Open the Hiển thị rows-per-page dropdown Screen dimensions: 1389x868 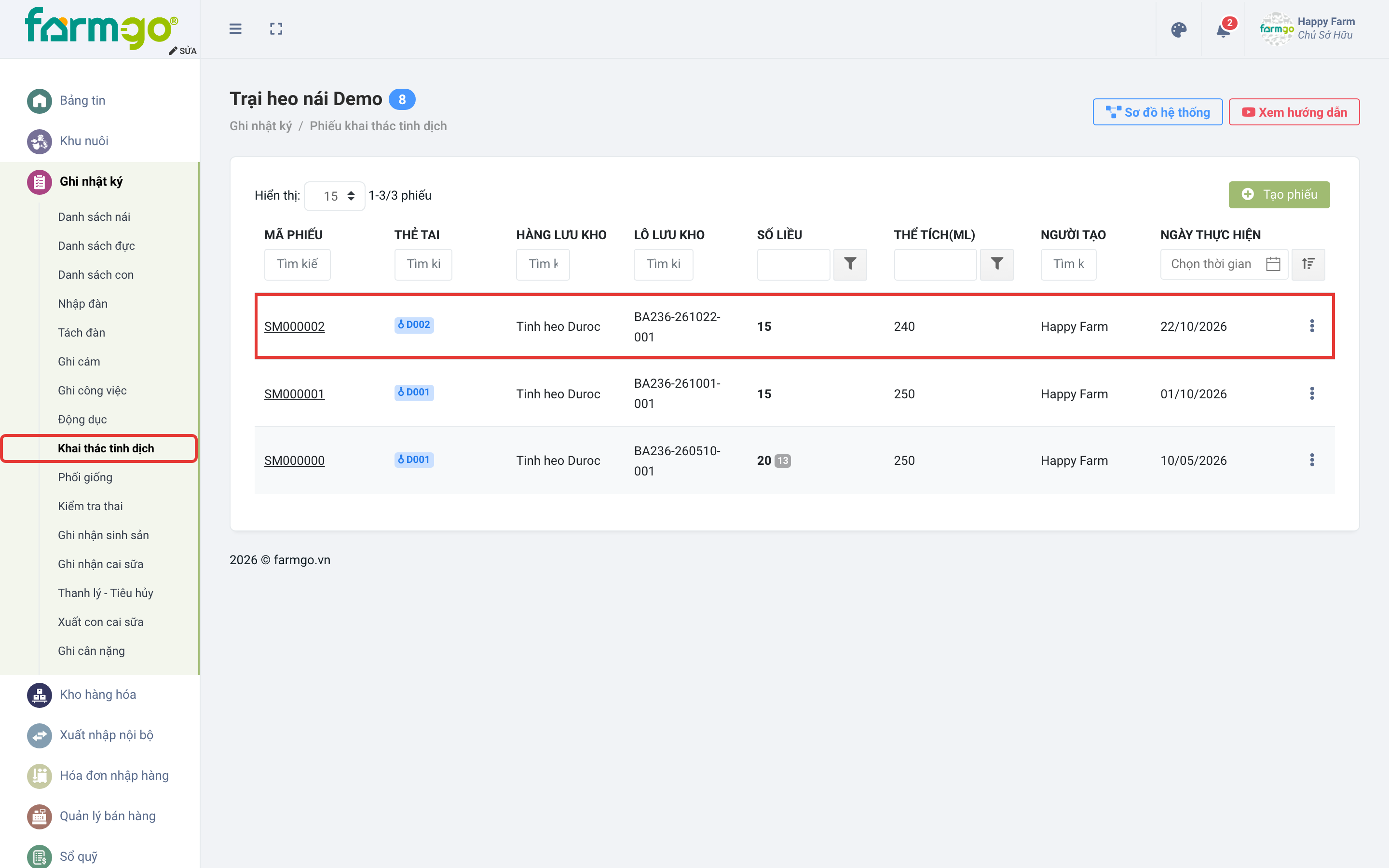335,196
